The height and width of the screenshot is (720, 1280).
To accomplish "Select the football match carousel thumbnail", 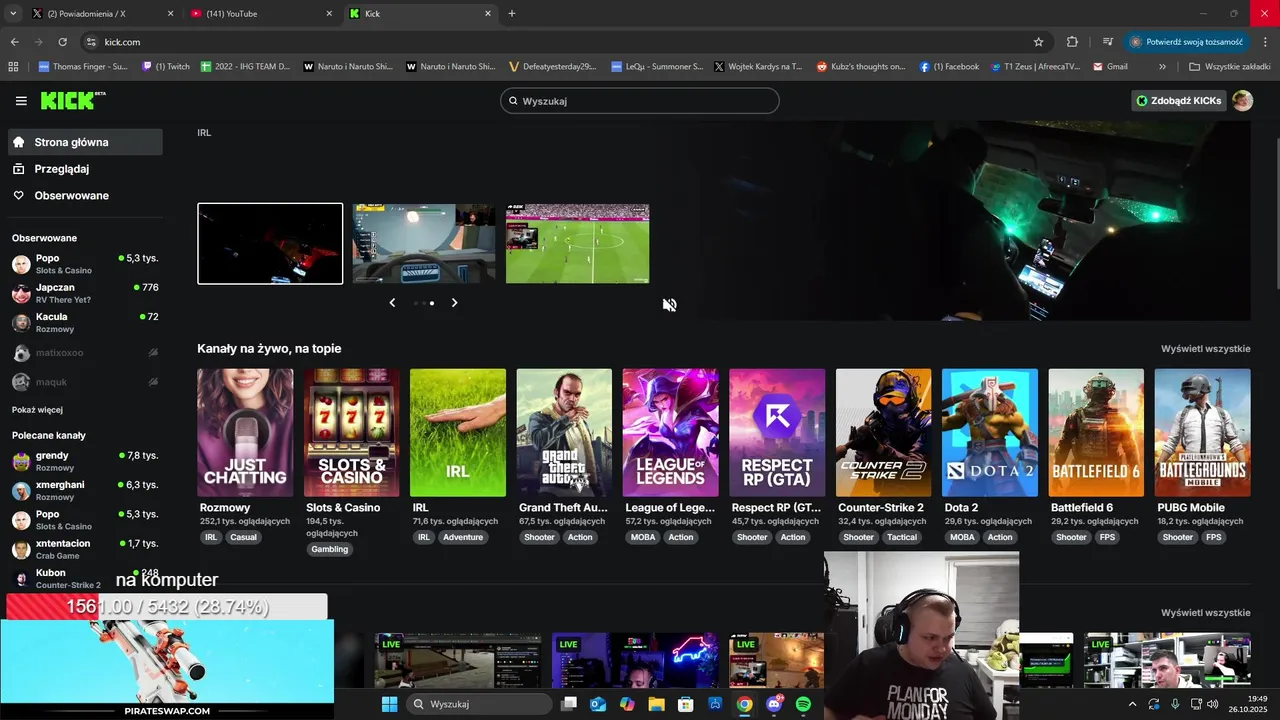I will coord(577,244).
